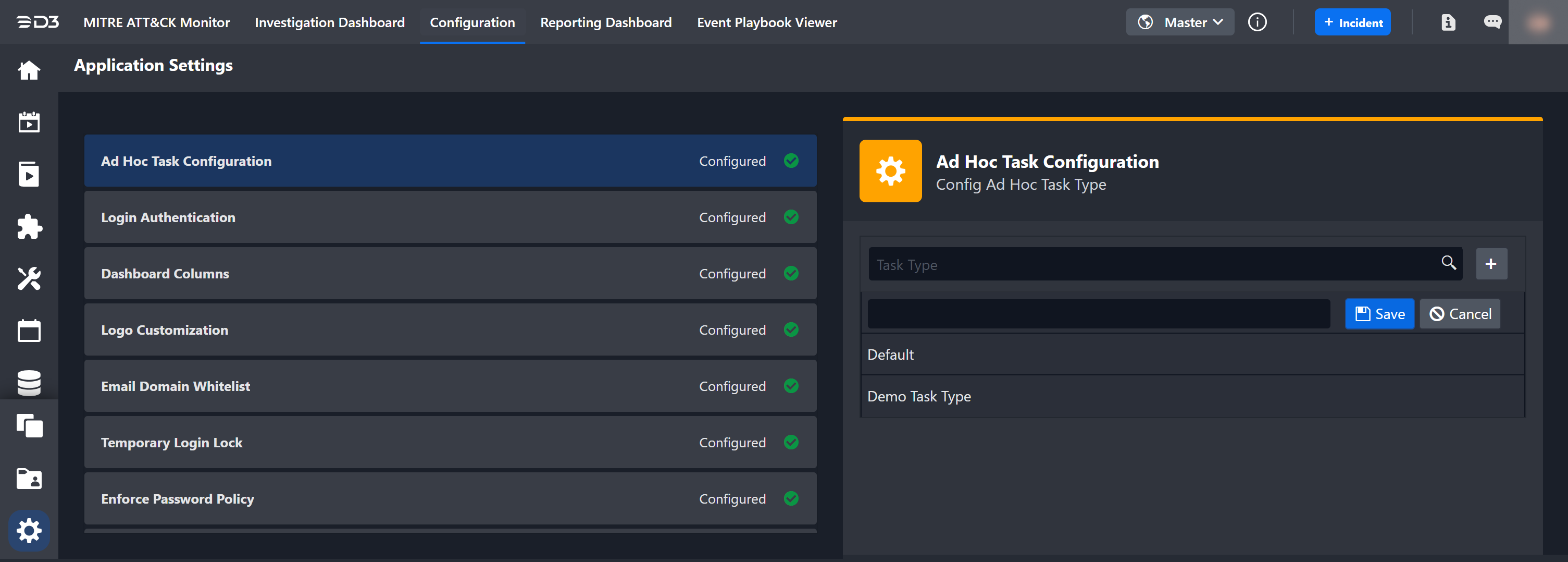Click the settings gear icon in sidebar
Screen dimensions: 1568x562
29,530
